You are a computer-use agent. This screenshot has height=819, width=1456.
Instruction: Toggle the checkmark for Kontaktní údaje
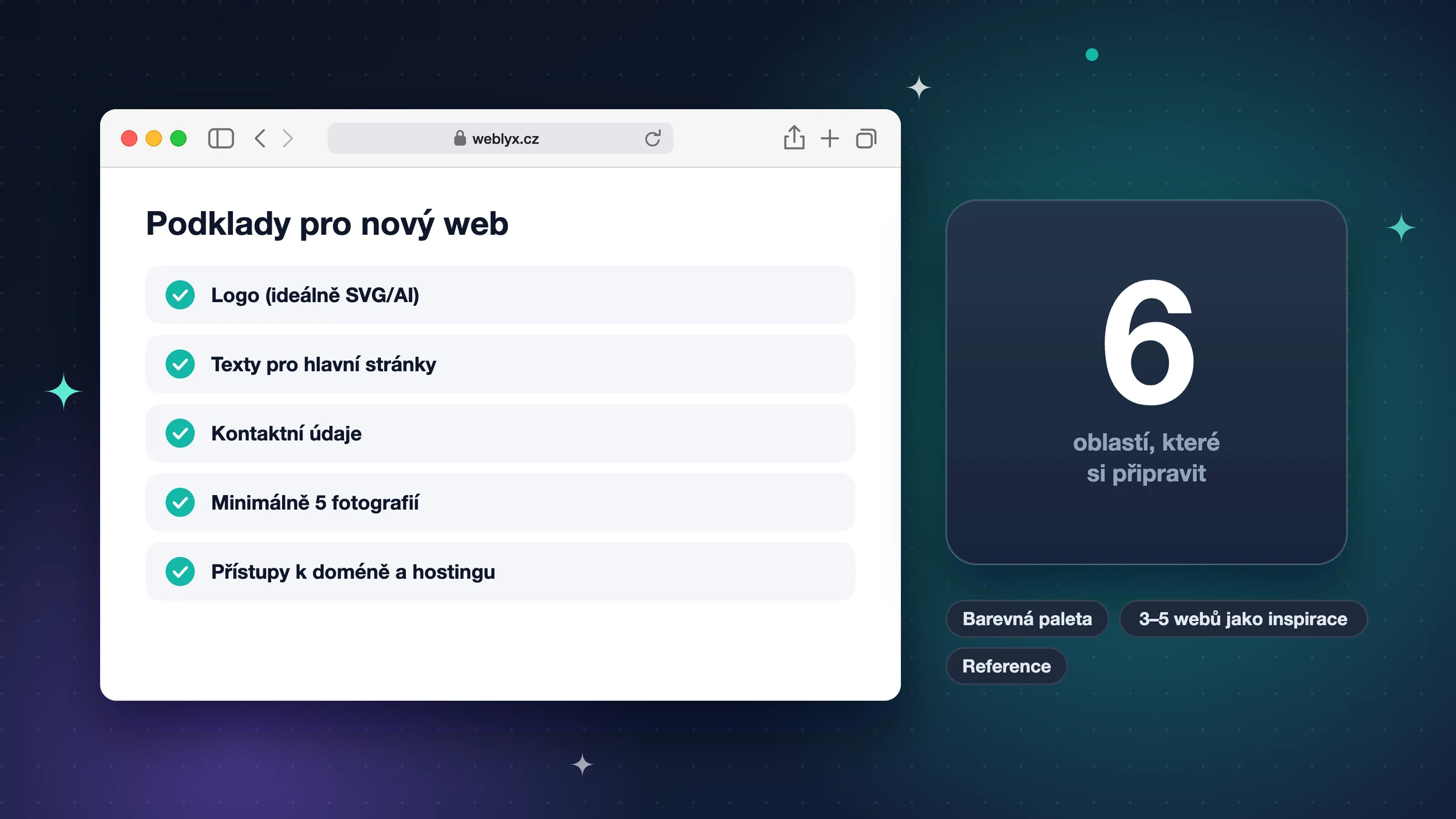pos(180,433)
